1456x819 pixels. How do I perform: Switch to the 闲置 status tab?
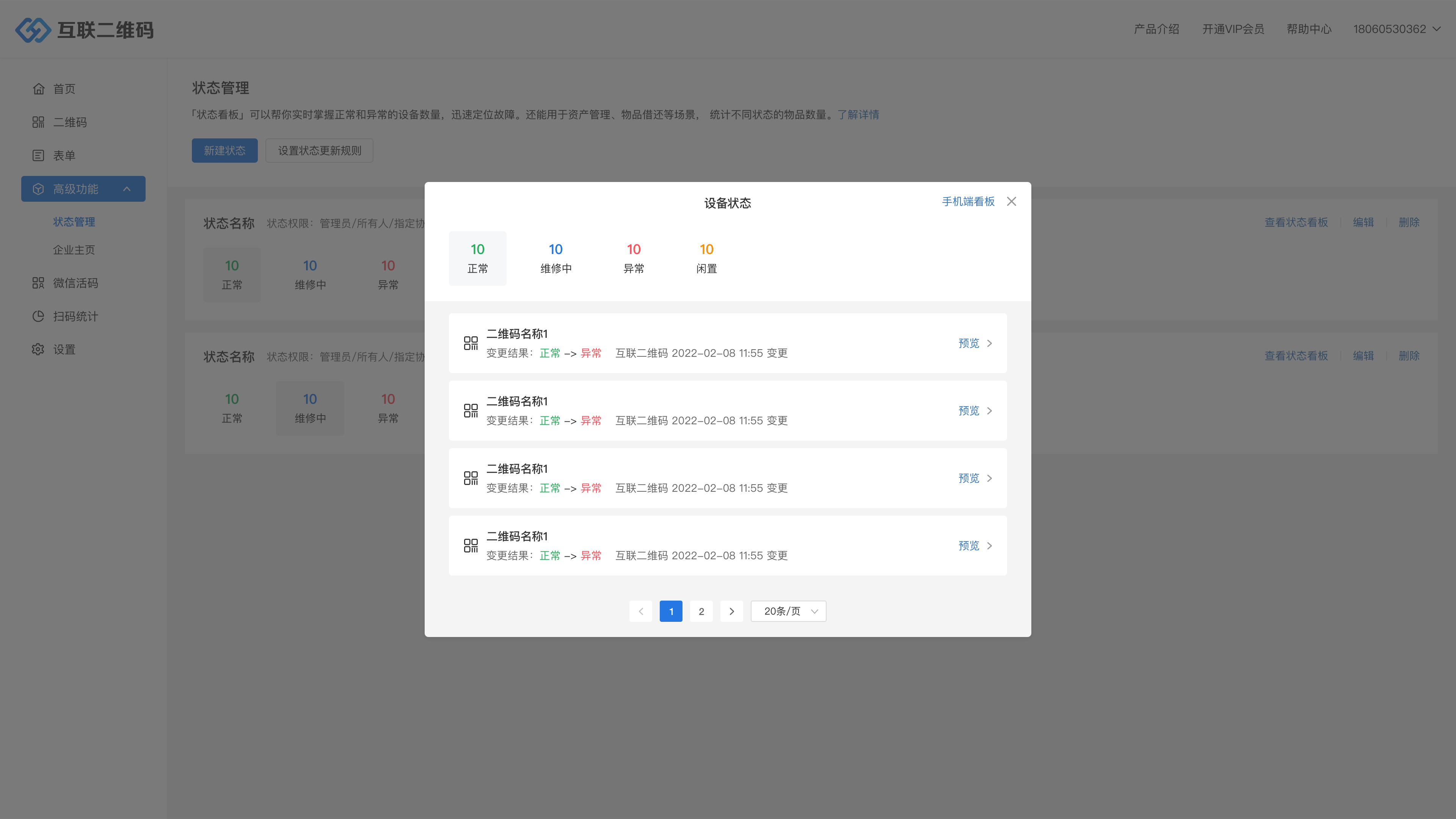click(x=706, y=258)
